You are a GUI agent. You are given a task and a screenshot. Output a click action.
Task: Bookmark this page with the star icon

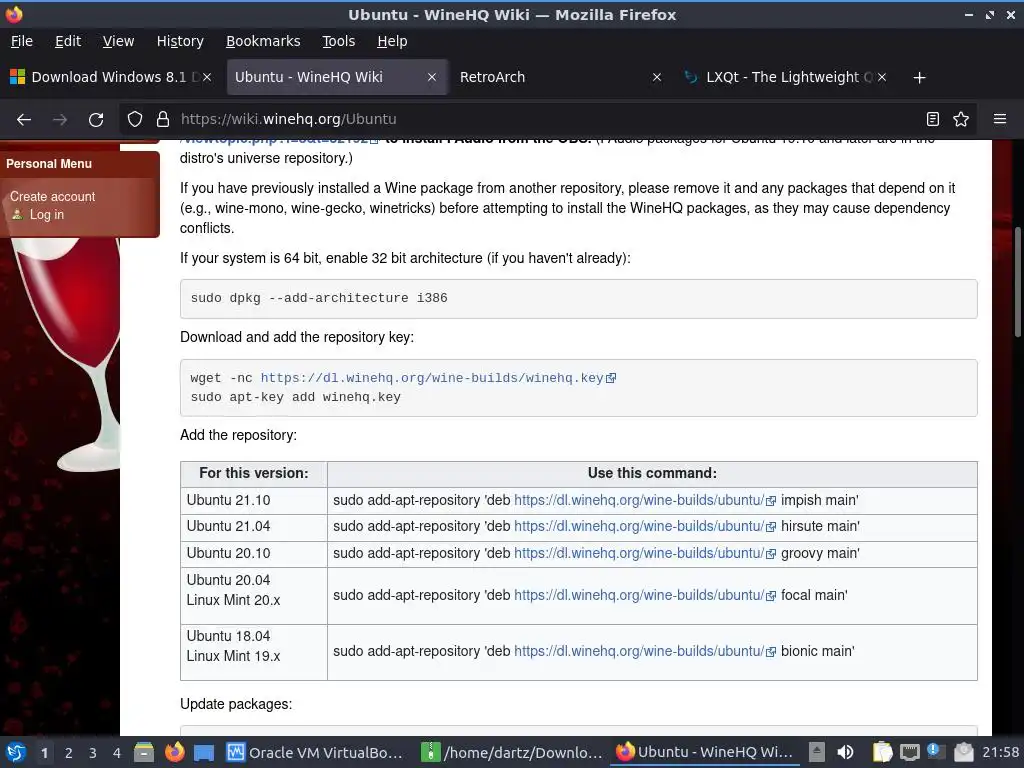(961, 120)
